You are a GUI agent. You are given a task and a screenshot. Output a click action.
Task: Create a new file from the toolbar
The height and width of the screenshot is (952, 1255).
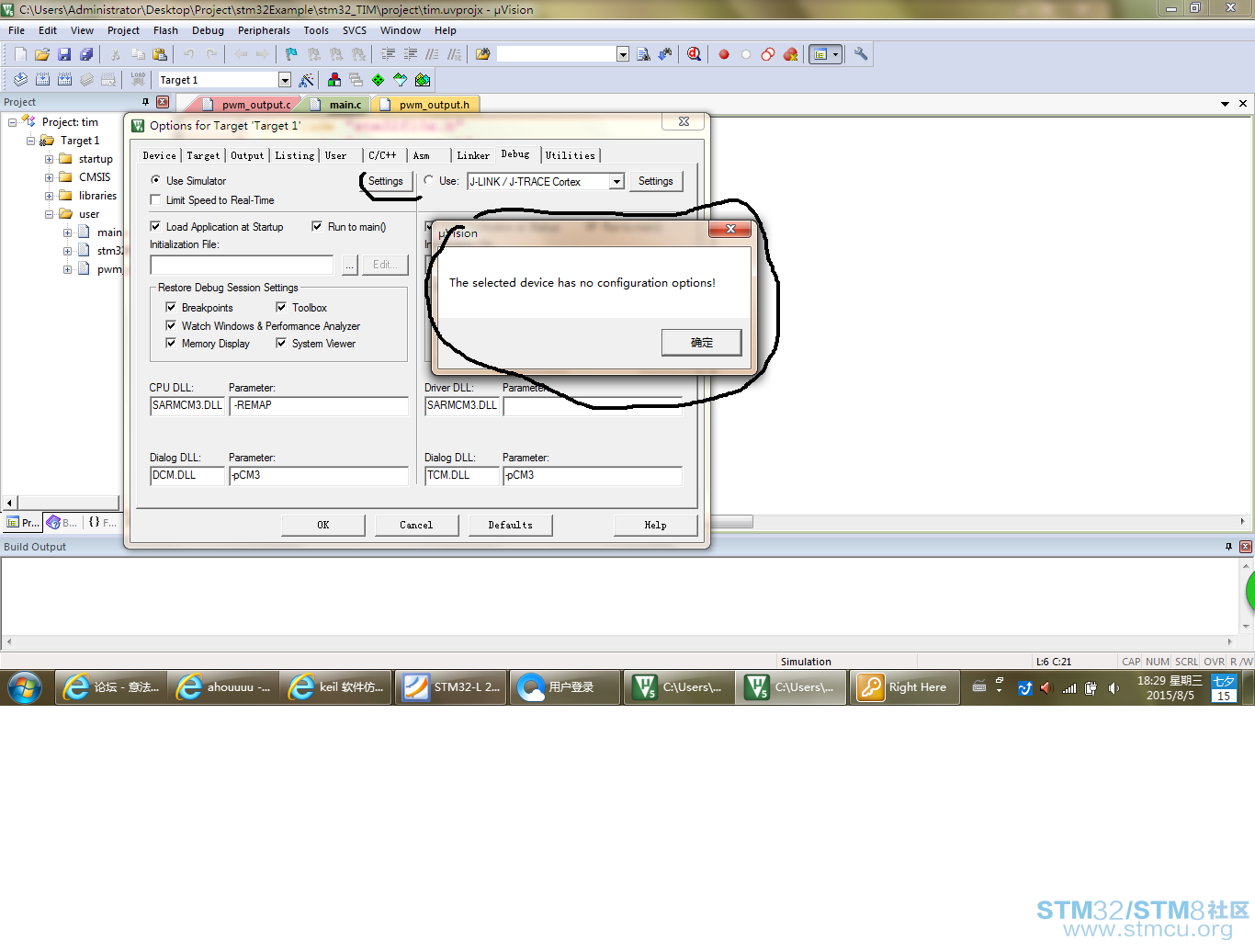tap(20, 54)
